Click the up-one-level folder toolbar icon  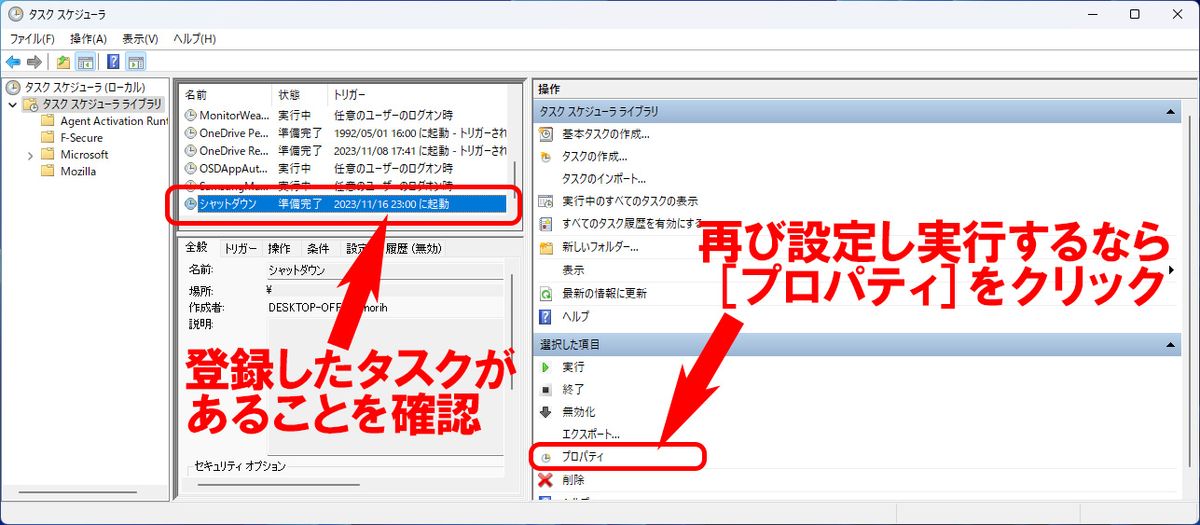[x=63, y=62]
